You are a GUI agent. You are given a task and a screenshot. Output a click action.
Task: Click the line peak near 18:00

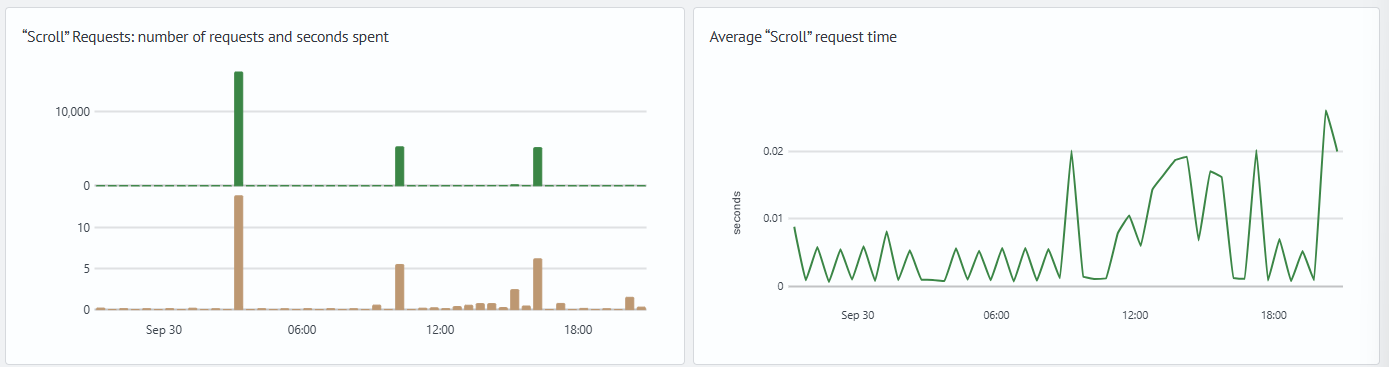click(1256, 150)
